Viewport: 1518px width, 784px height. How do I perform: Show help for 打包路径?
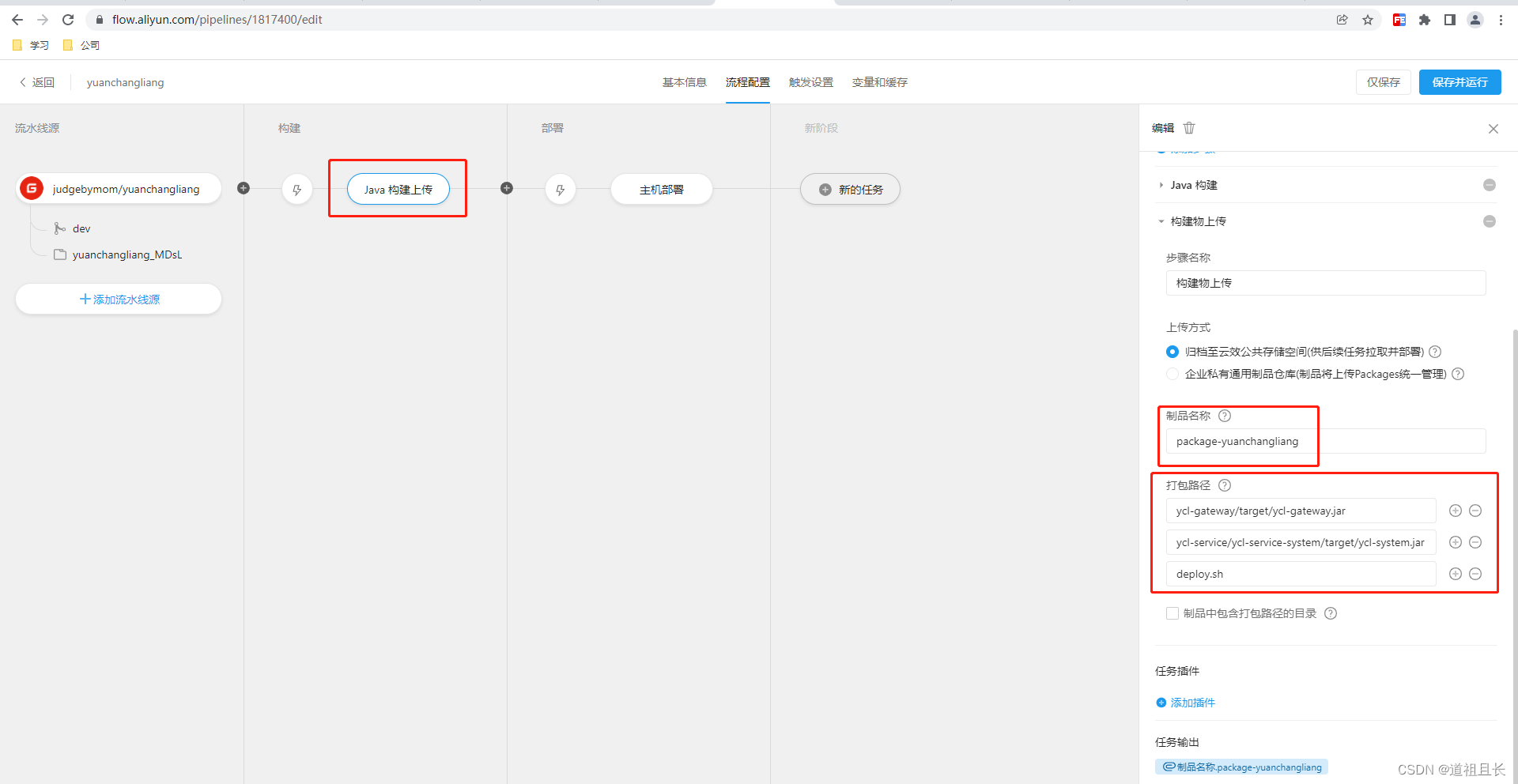pos(1225,485)
